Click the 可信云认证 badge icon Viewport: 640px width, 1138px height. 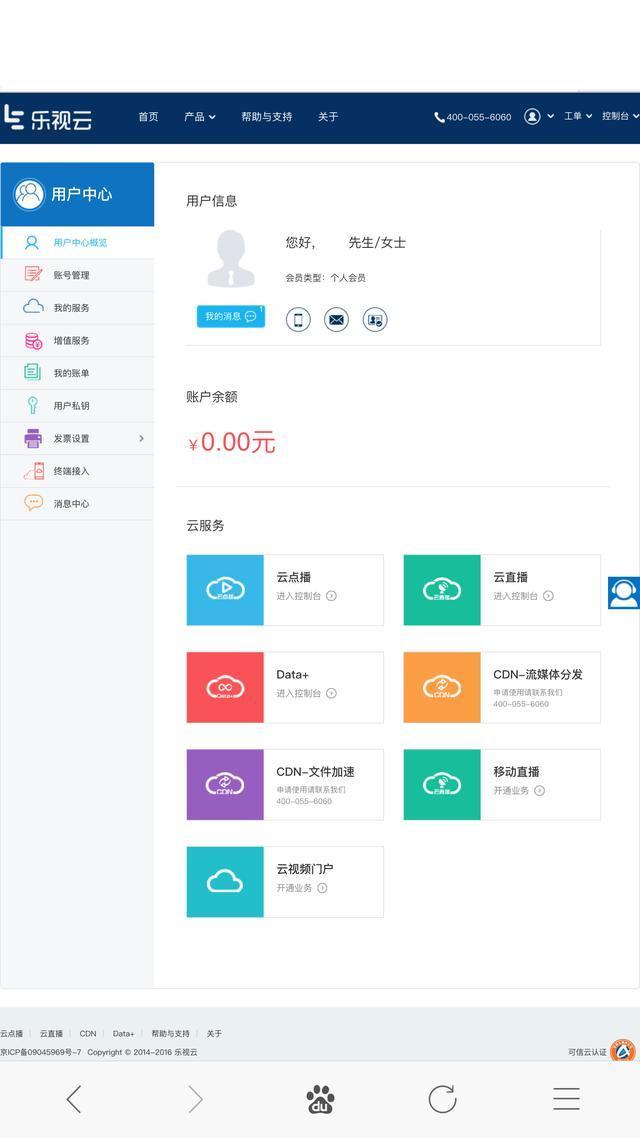click(623, 1050)
